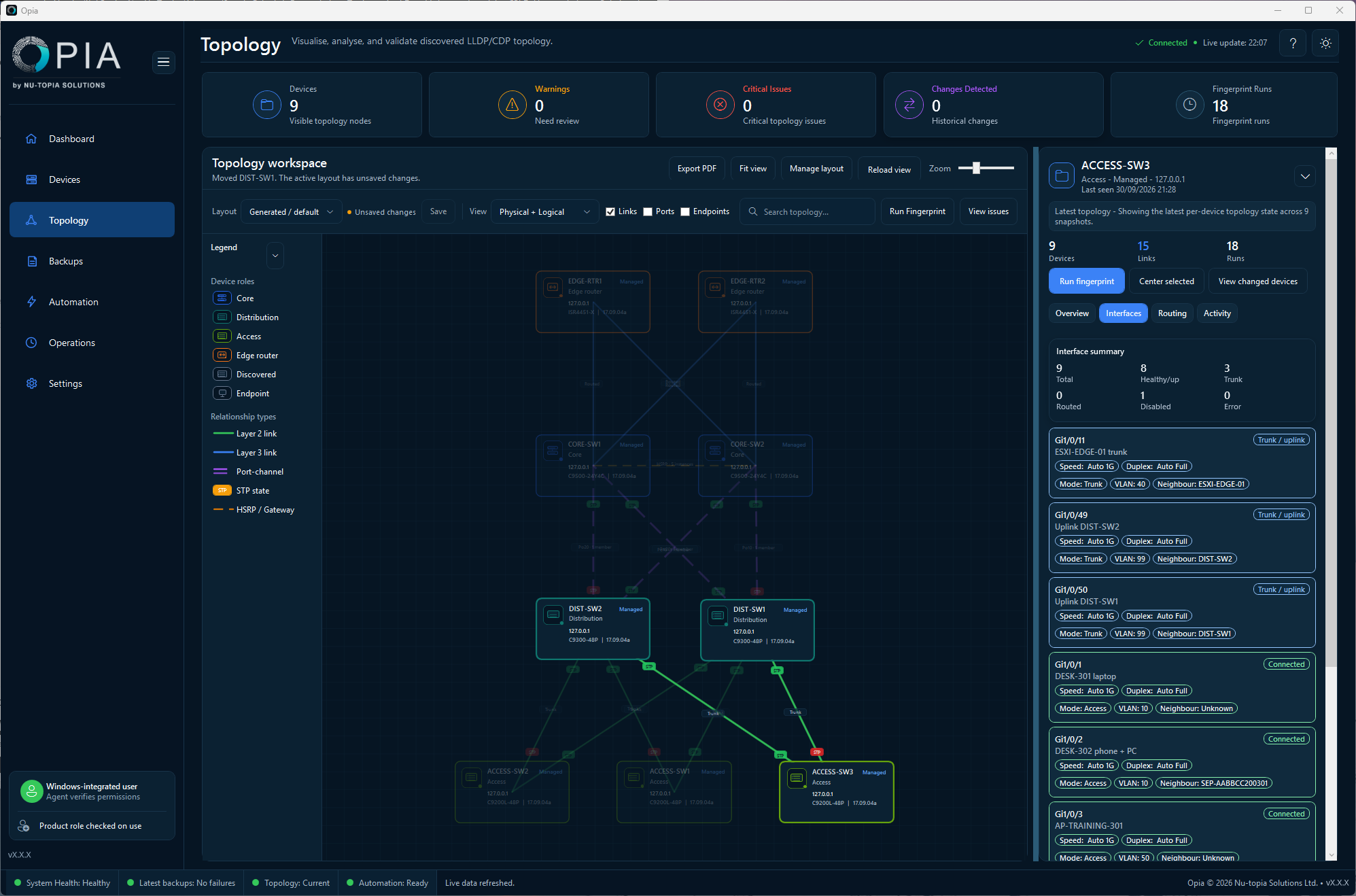1356x896 pixels.
Task: Click the Settings gear icon
Action: [x=31, y=383]
